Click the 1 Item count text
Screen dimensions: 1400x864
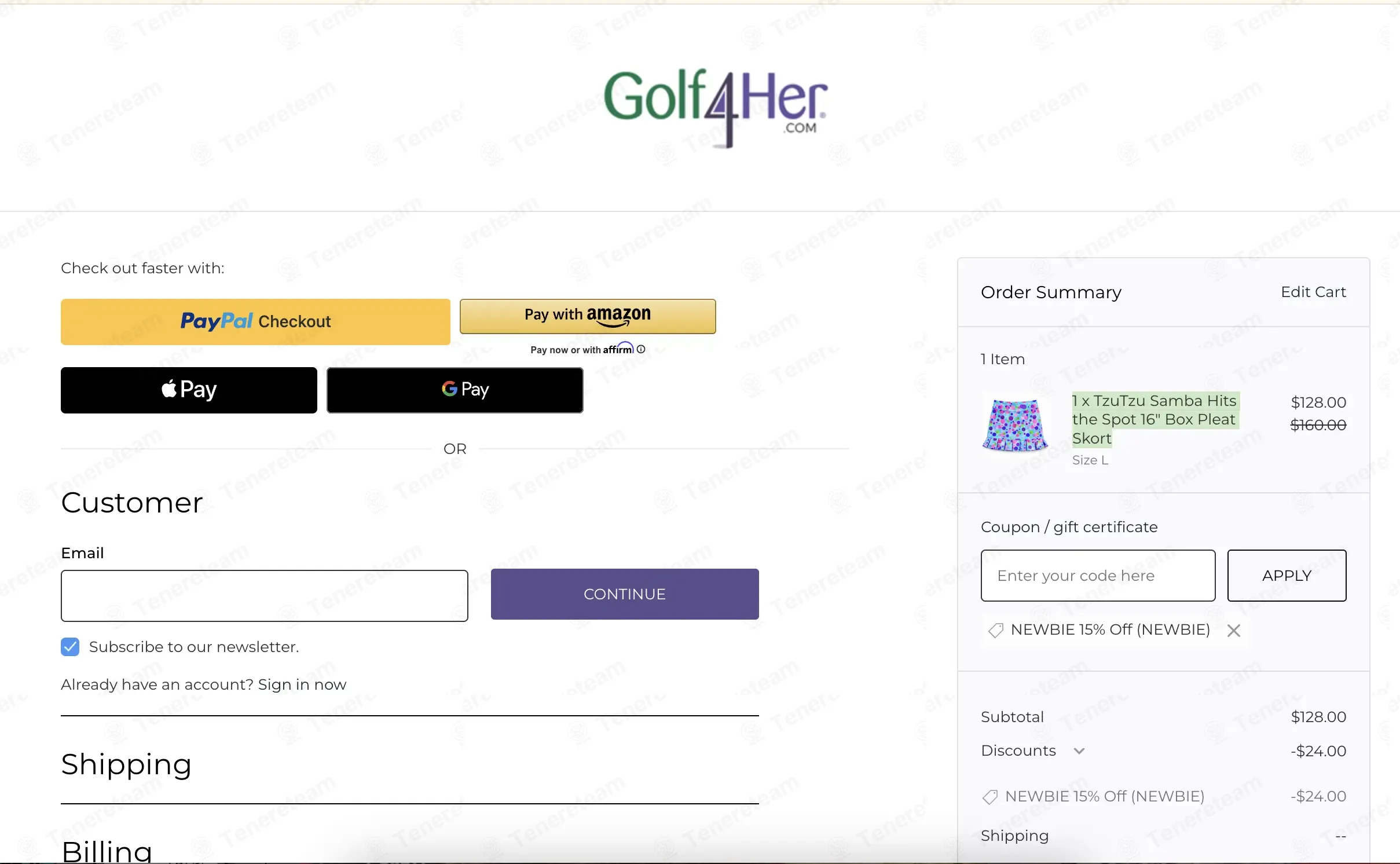point(1003,359)
